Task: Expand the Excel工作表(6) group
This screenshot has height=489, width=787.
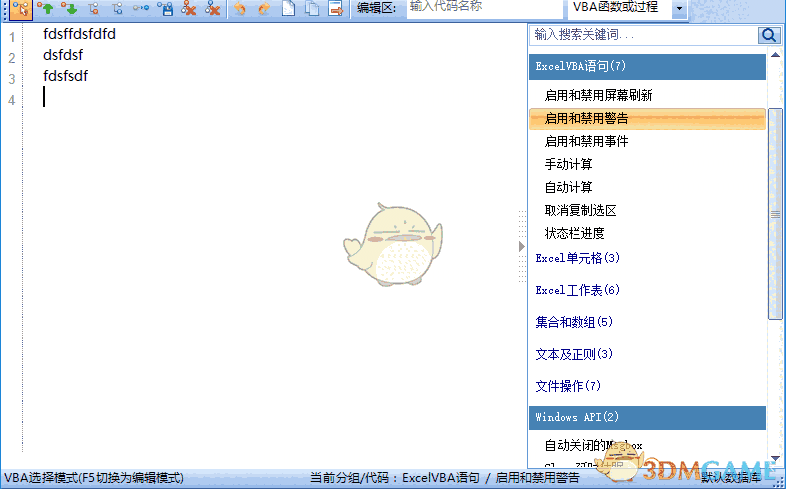Action: pyautogui.click(x=577, y=290)
